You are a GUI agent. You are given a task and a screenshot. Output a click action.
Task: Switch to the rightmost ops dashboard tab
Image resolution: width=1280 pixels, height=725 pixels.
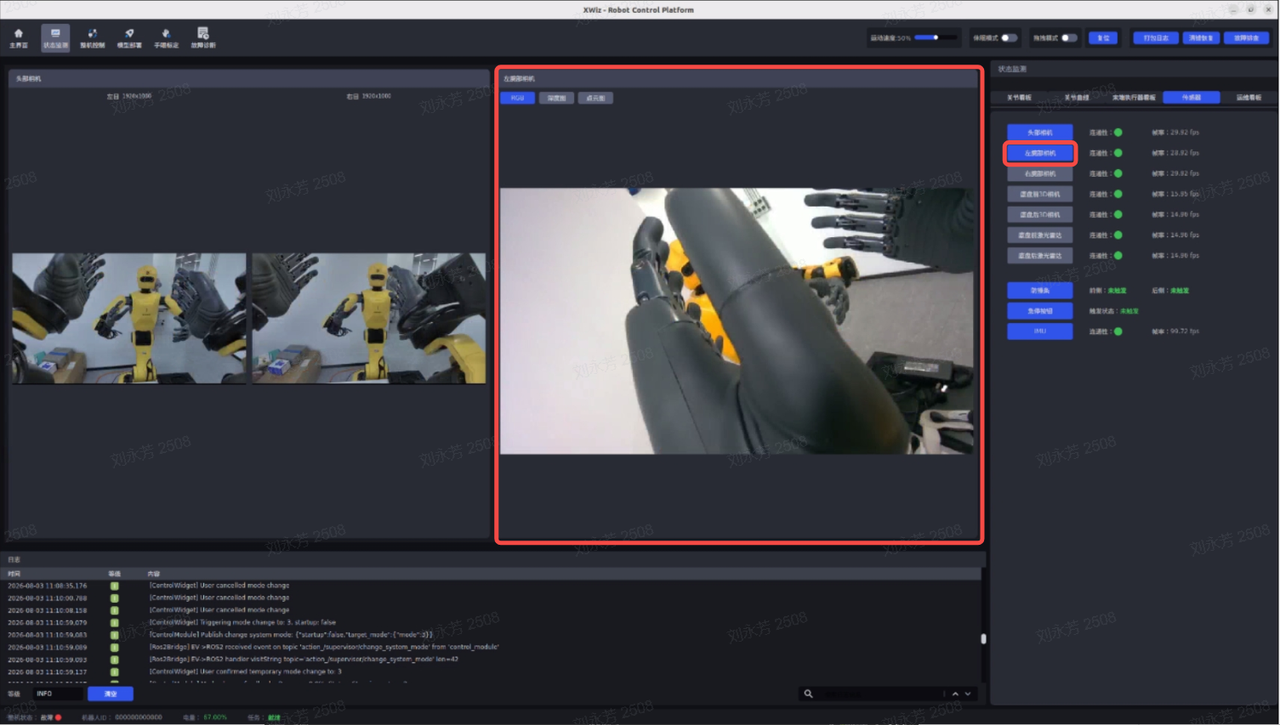click(x=1249, y=97)
